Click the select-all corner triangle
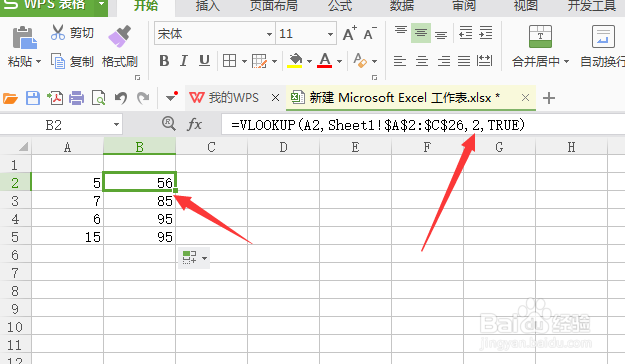 24,147
